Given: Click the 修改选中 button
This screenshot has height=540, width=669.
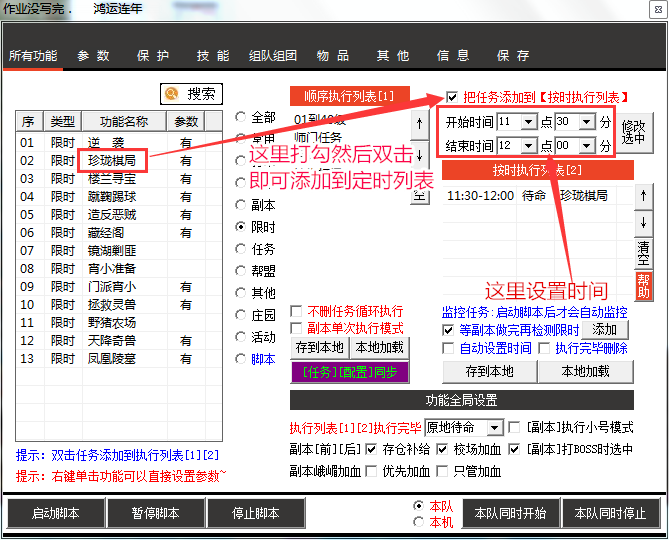Looking at the screenshot, I should [x=634, y=133].
